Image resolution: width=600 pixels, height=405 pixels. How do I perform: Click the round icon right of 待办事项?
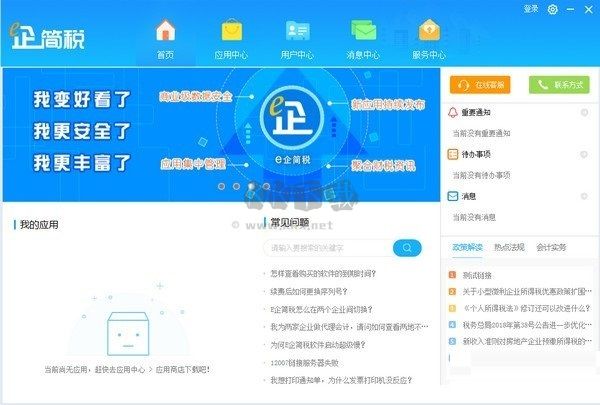(x=584, y=154)
